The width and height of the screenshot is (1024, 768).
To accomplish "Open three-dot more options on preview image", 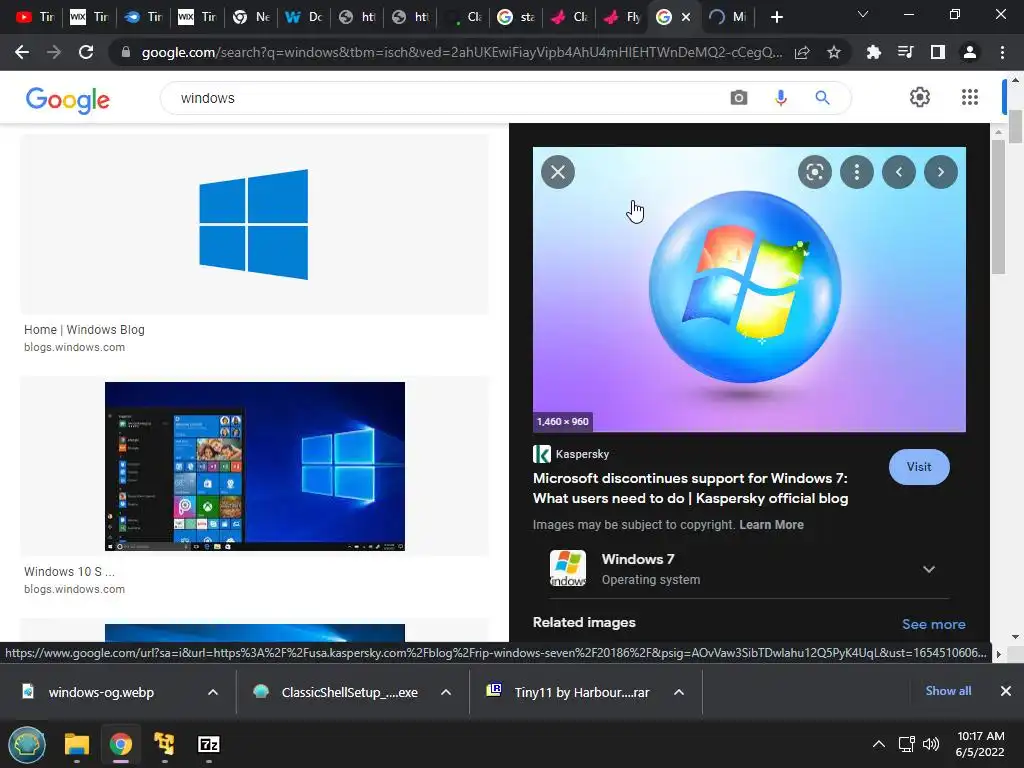I will pos(857,172).
